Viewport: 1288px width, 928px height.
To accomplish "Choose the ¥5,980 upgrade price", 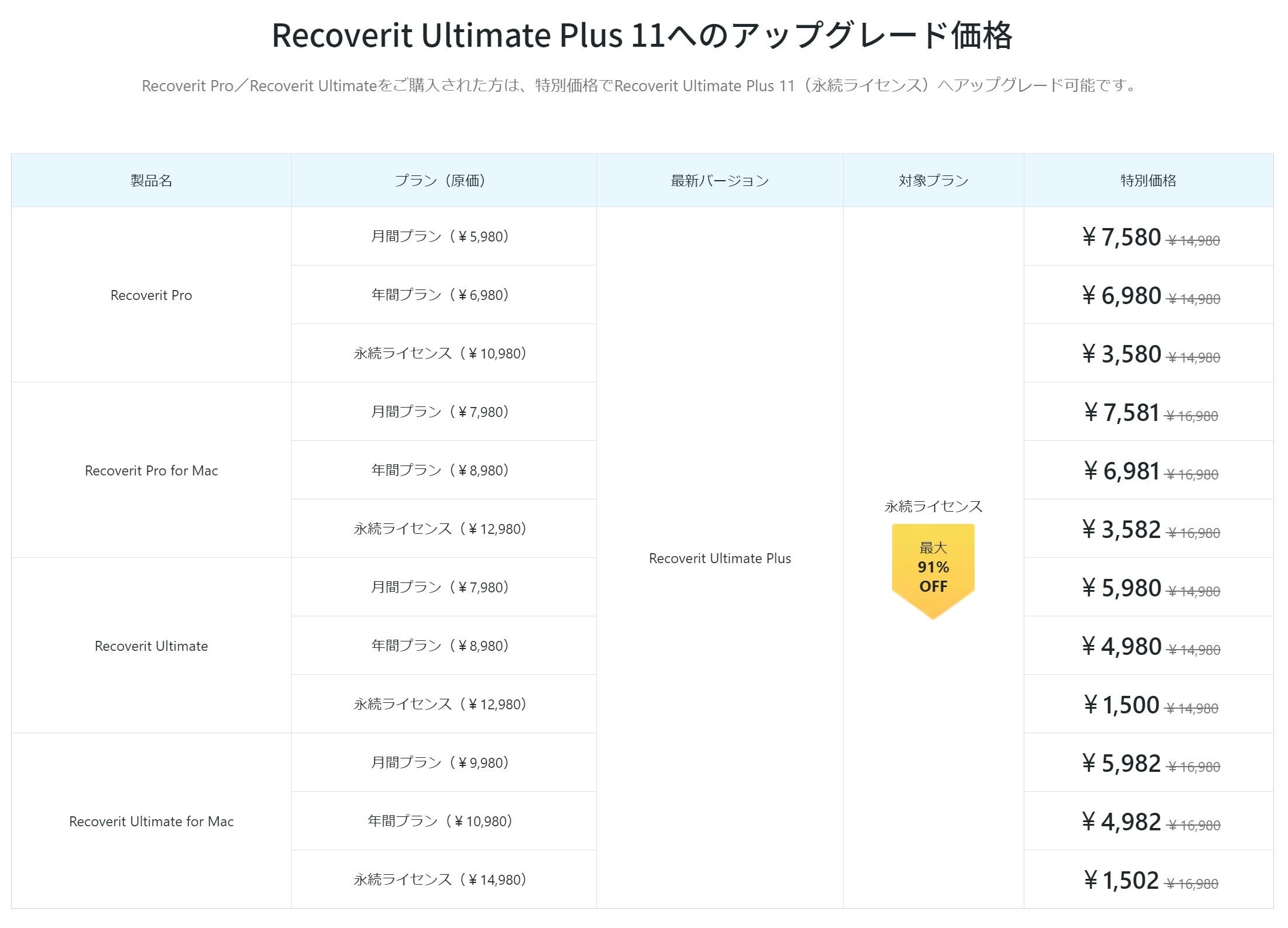I will (x=1121, y=588).
